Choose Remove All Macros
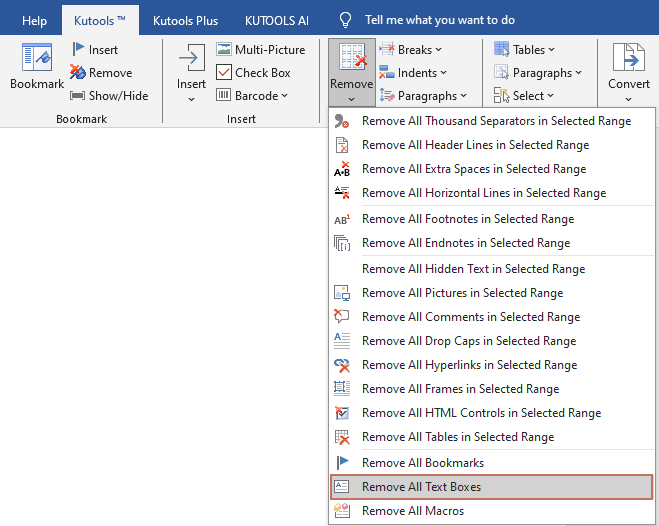This screenshot has width=659, height=526. [x=491, y=511]
